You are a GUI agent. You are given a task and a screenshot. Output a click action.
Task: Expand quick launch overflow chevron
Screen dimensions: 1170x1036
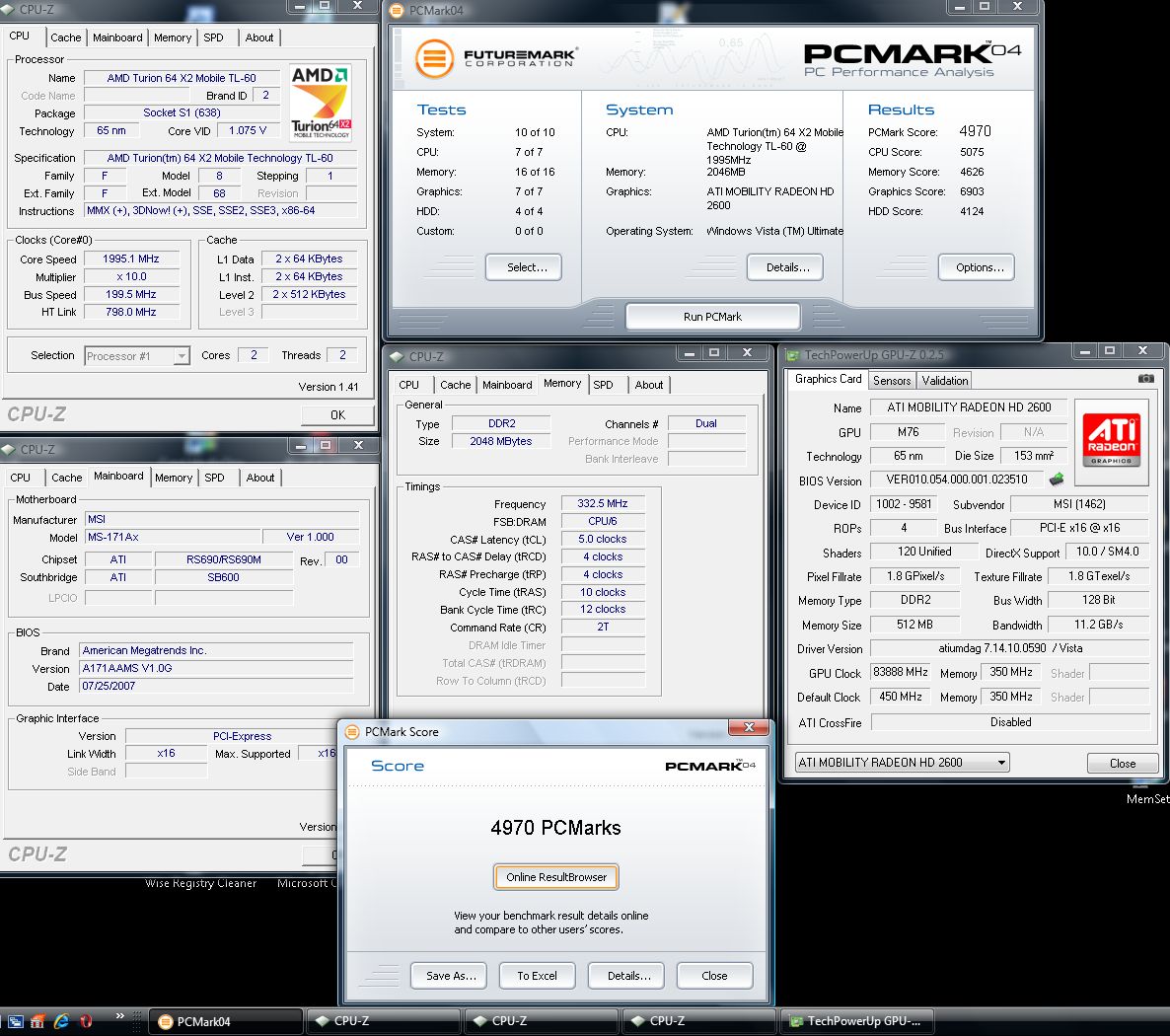(119, 1016)
